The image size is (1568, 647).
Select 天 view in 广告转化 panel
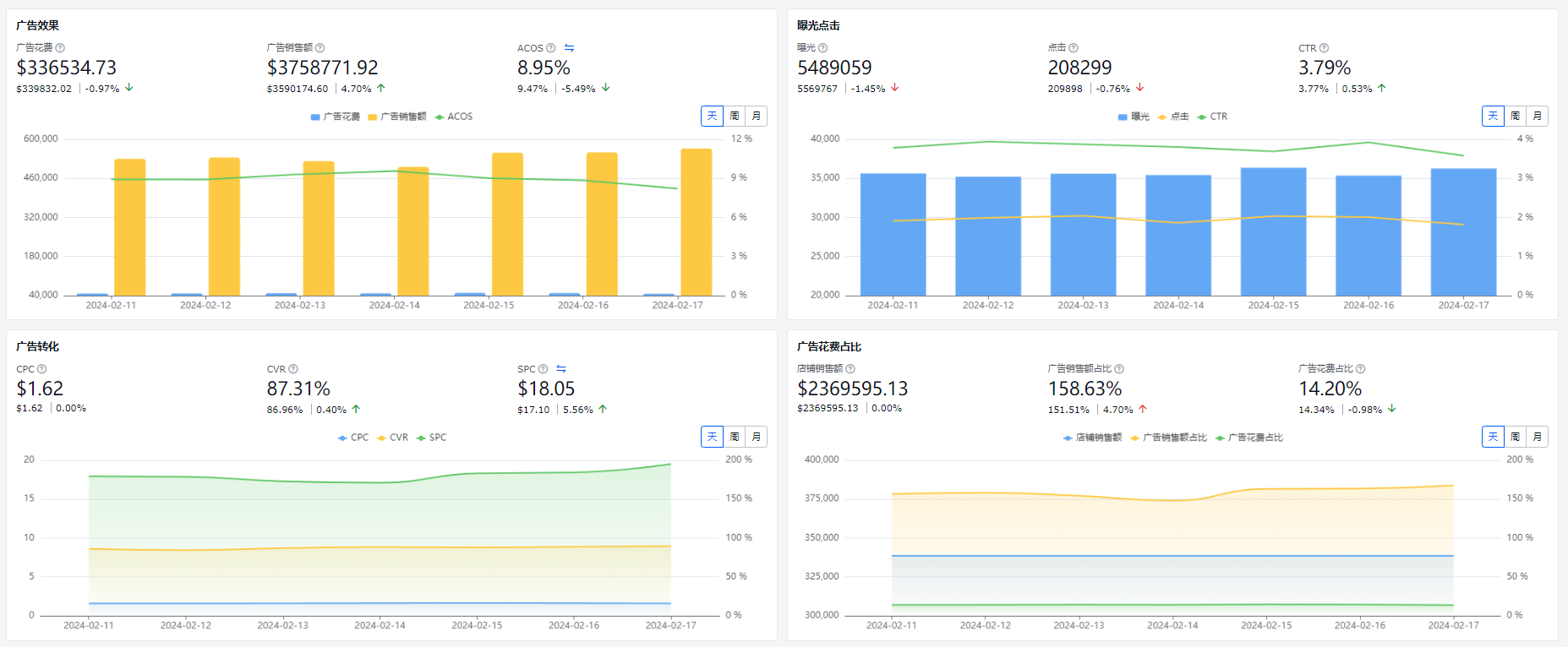[x=712, y=437]
